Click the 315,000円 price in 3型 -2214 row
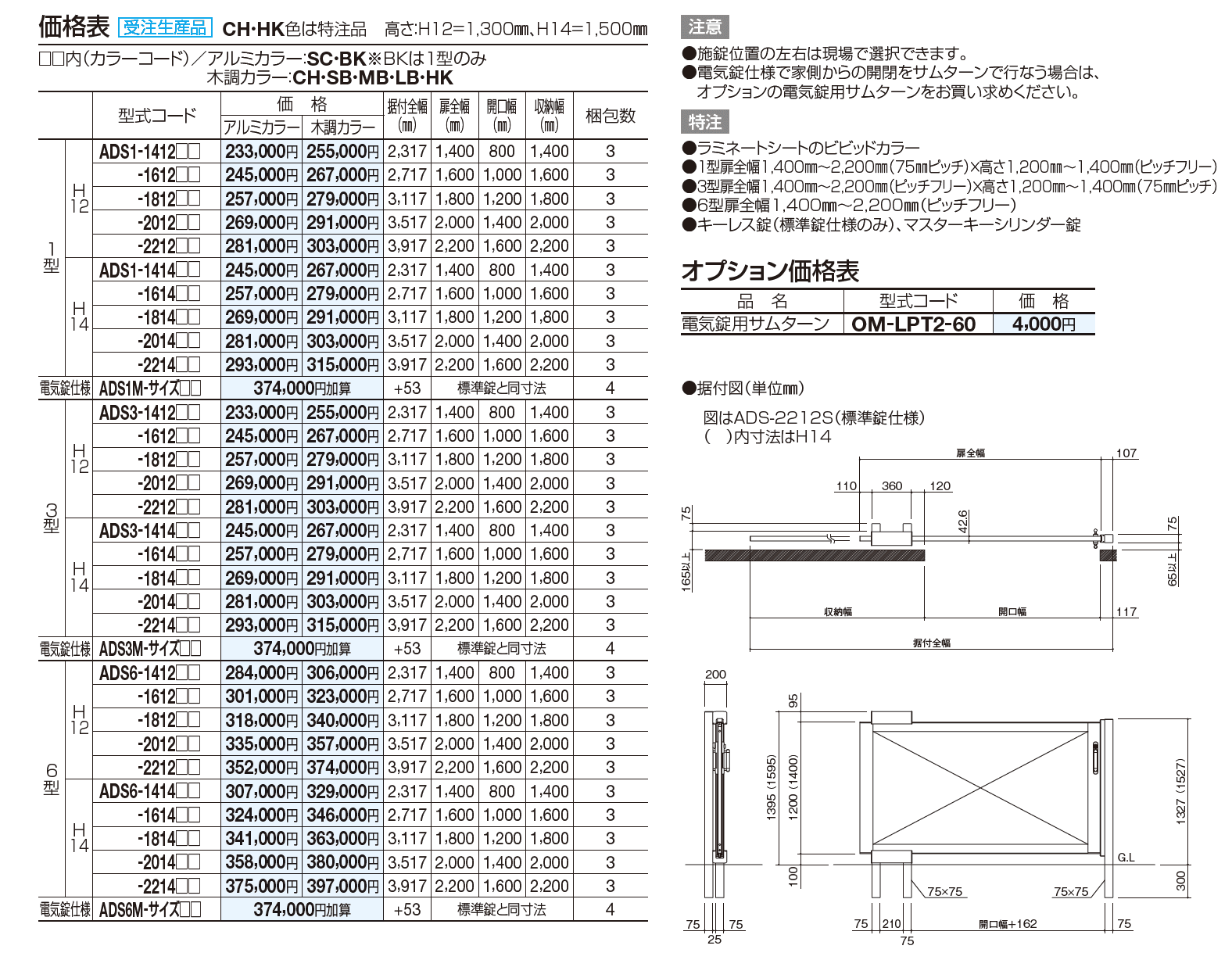1232x960 pixels. click(343, 625)
